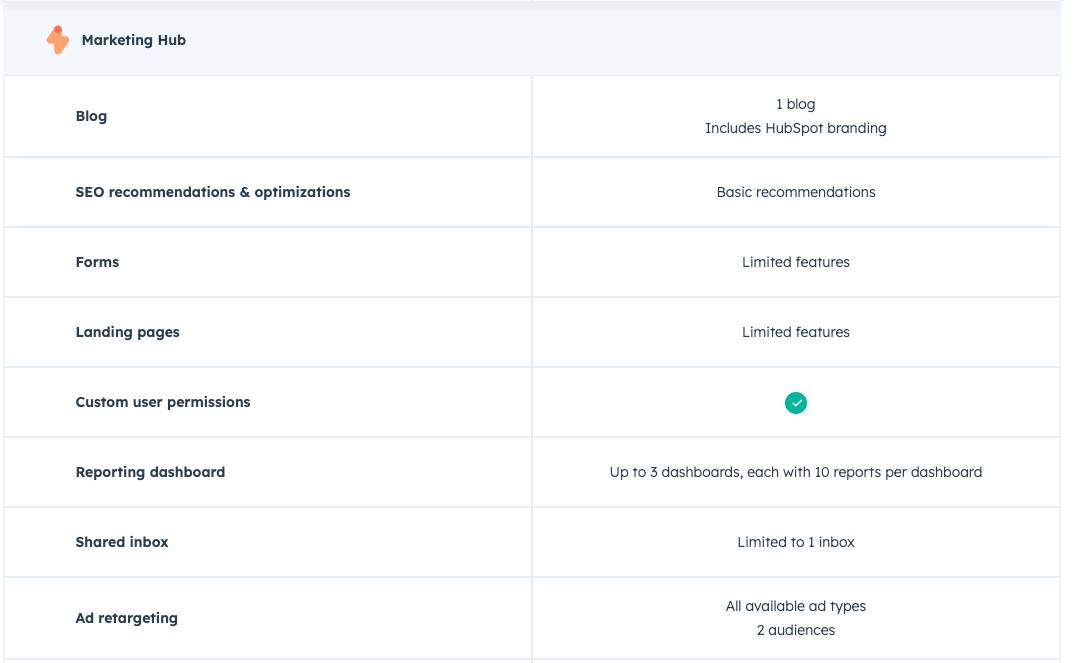Select the Marketing Hub section heading
This screenshot has width=1073, height=663.
tap(133, 40)
